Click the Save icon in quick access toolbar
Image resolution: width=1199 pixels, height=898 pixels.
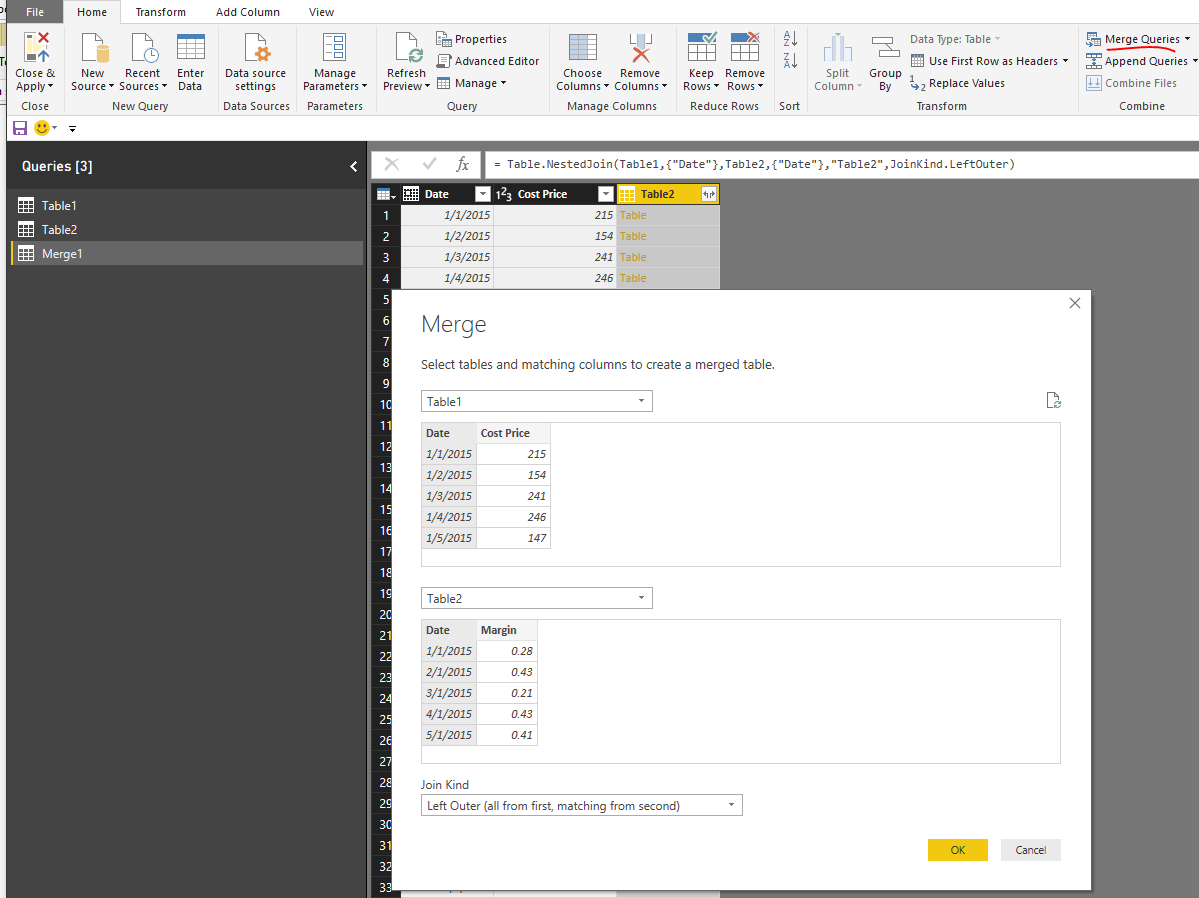(x=20, y=129)
